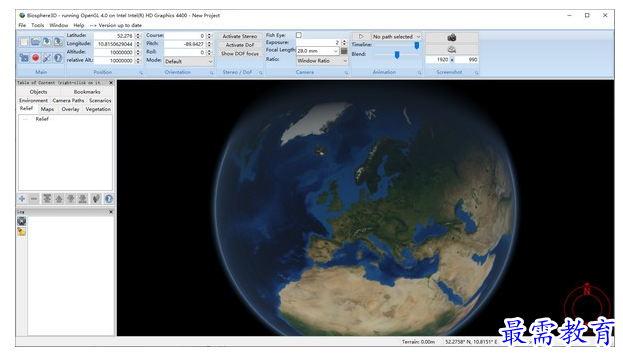Switch to the Vegetation tab
The image size is (623, 364).
click(98, 109)
